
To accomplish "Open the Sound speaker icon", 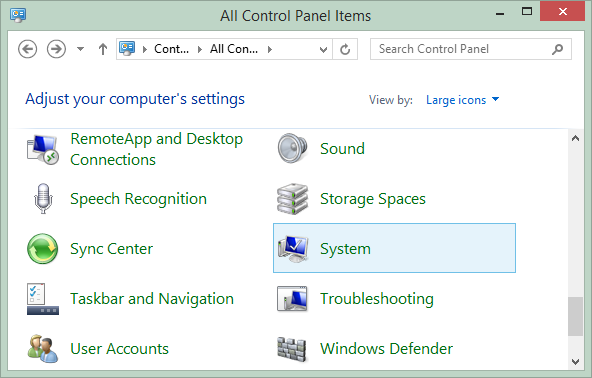I will (x=292, y=148).
